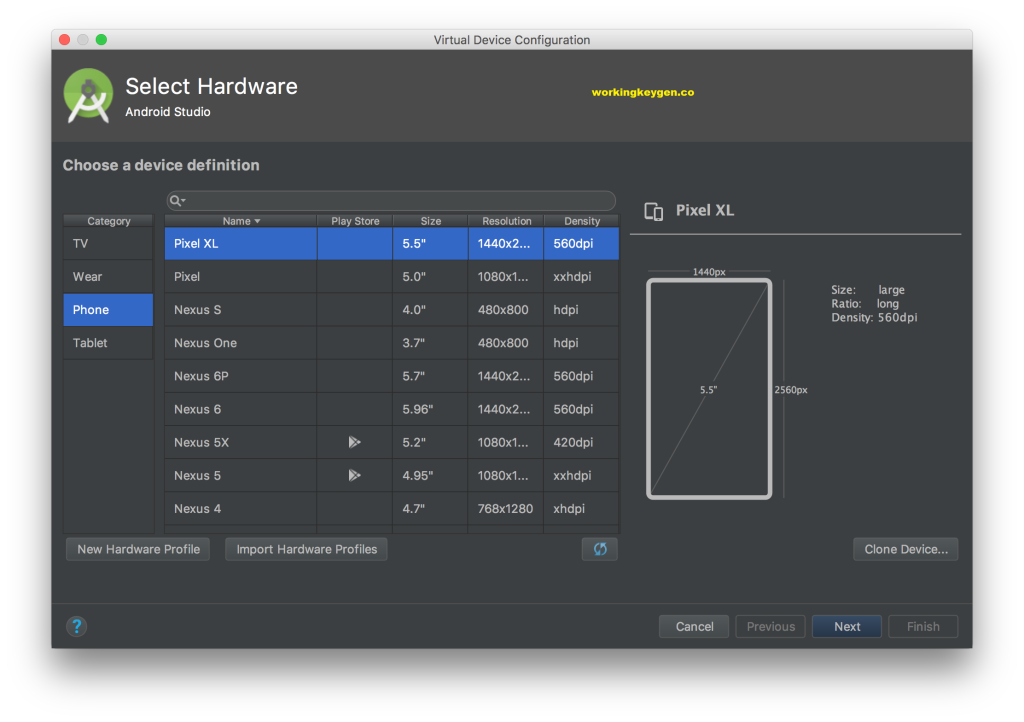Toggle sorting on the Name column header
This screenshot has height=722, width=1024.
click(x=239, y=221)
